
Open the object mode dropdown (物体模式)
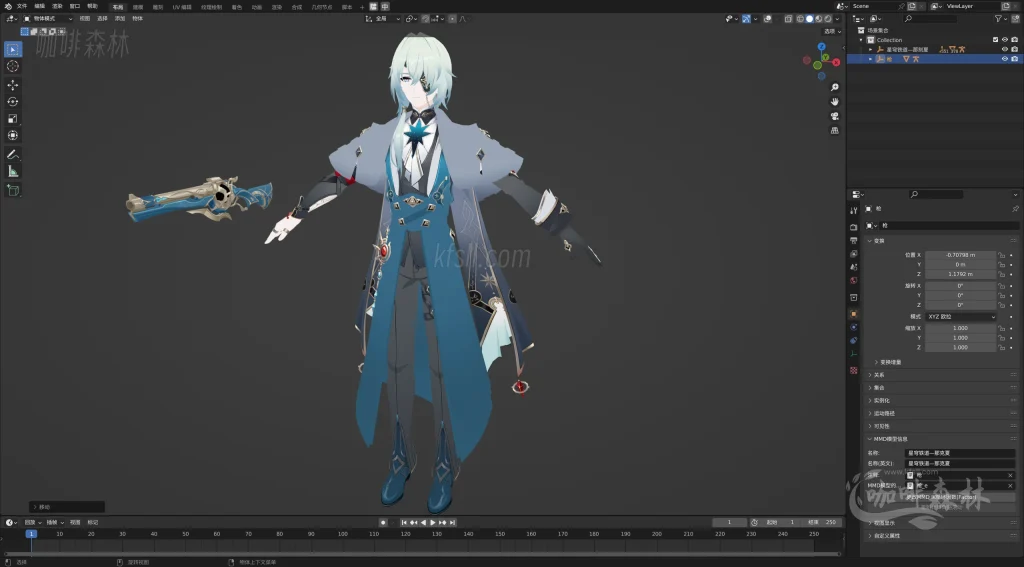pyautogui.click(x=48, y=19)
